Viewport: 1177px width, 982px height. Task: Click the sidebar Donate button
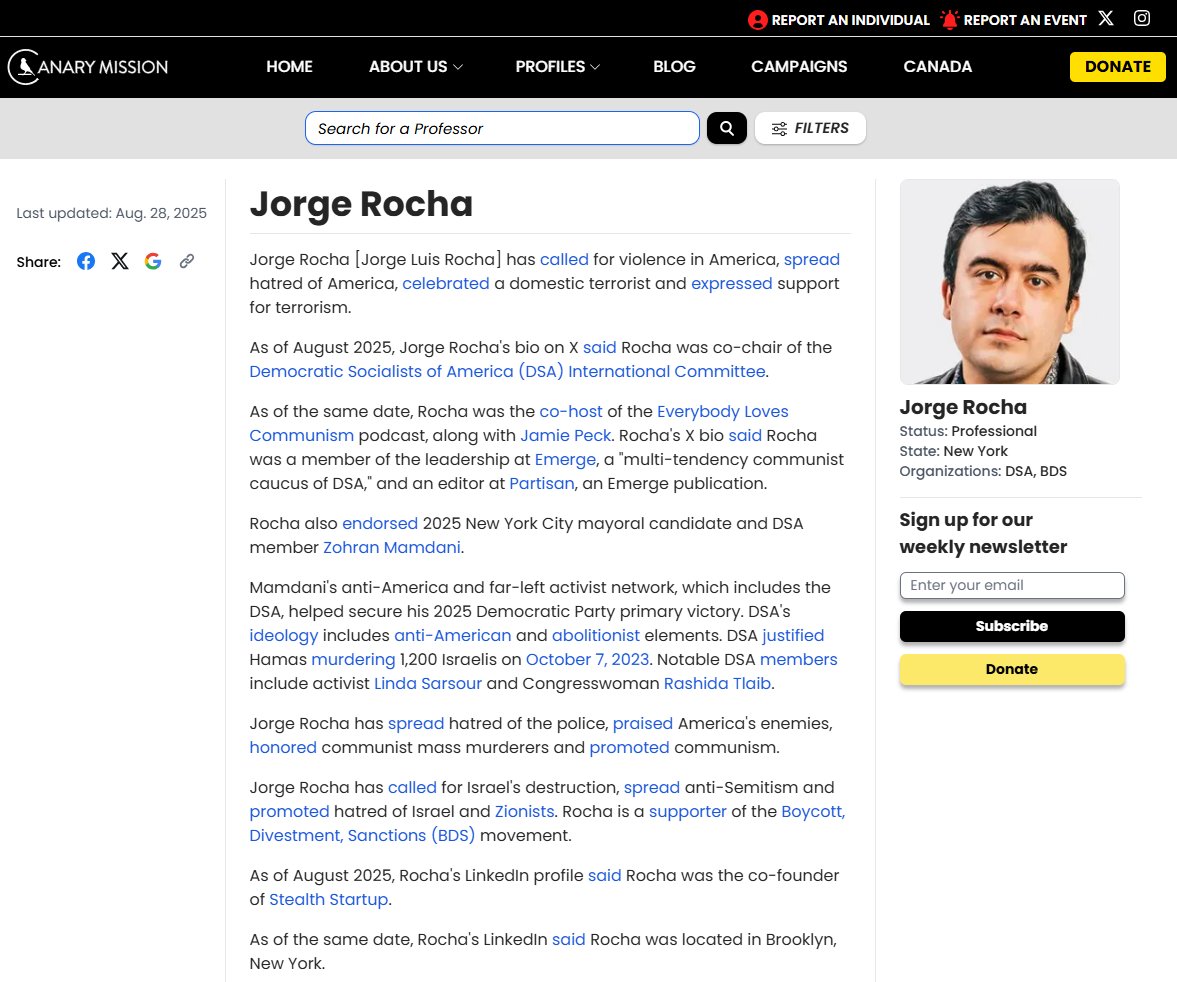[x=1012, y=669]
